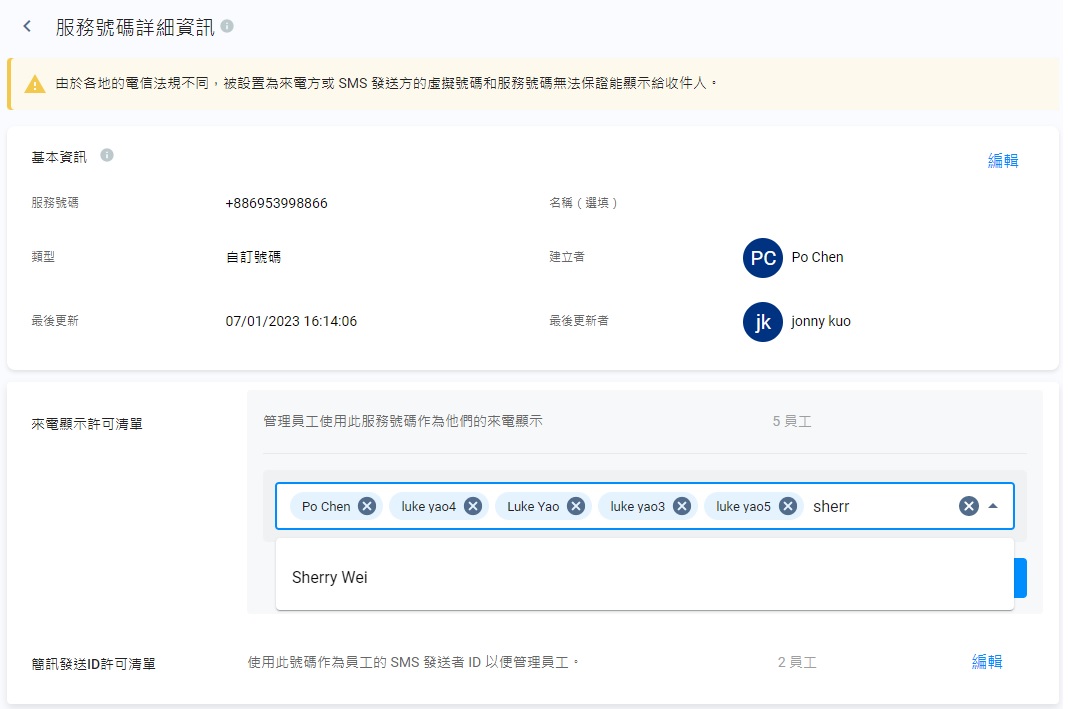This screenshot has width=1068, height=709.
Task: Click the PC avatar of Po Chen
Action: point(762,258)
